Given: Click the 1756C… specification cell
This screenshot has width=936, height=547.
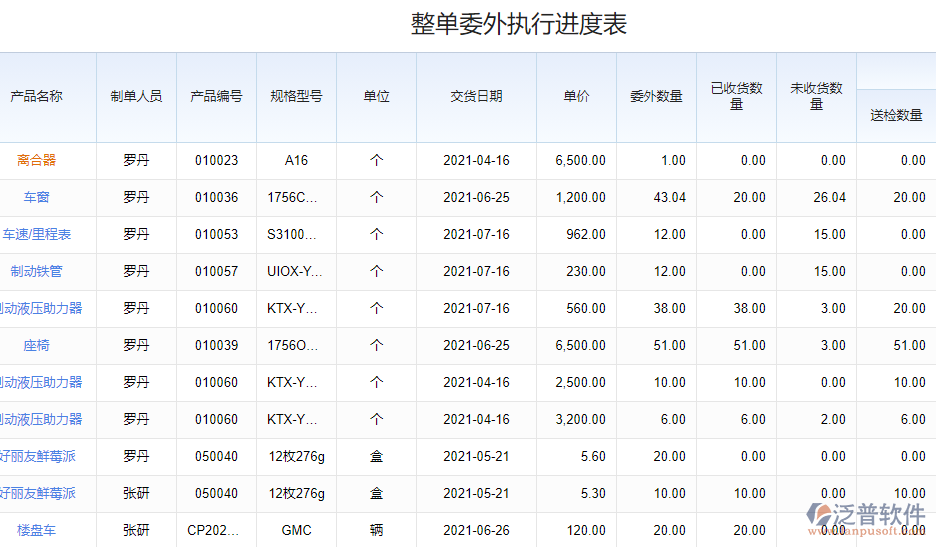Looking at the screenshot, I should [292, 197].
